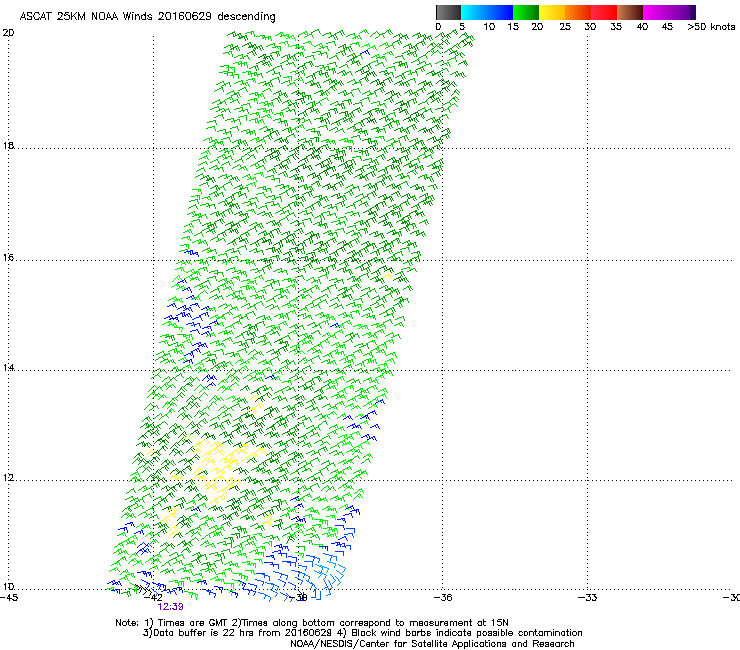Click the latitude label '10'
Image resolution: width=740 pixels, height=650 pixels.
[8, 587]
